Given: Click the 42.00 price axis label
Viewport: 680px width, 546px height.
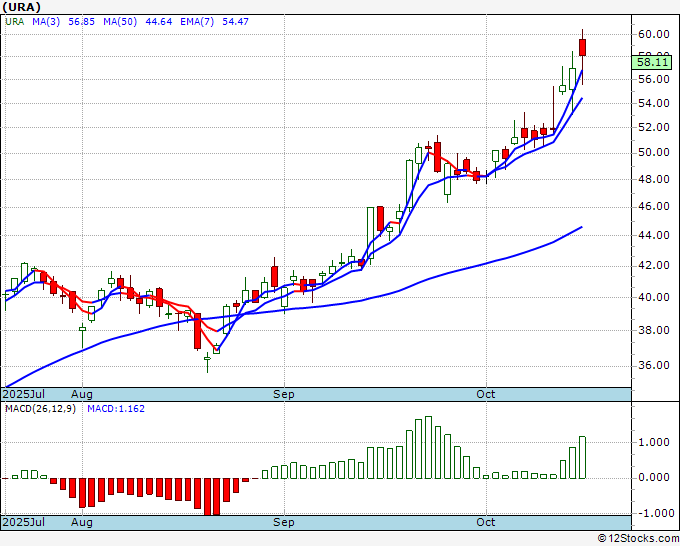Looking at the screenshot, I should pos(654,265).
